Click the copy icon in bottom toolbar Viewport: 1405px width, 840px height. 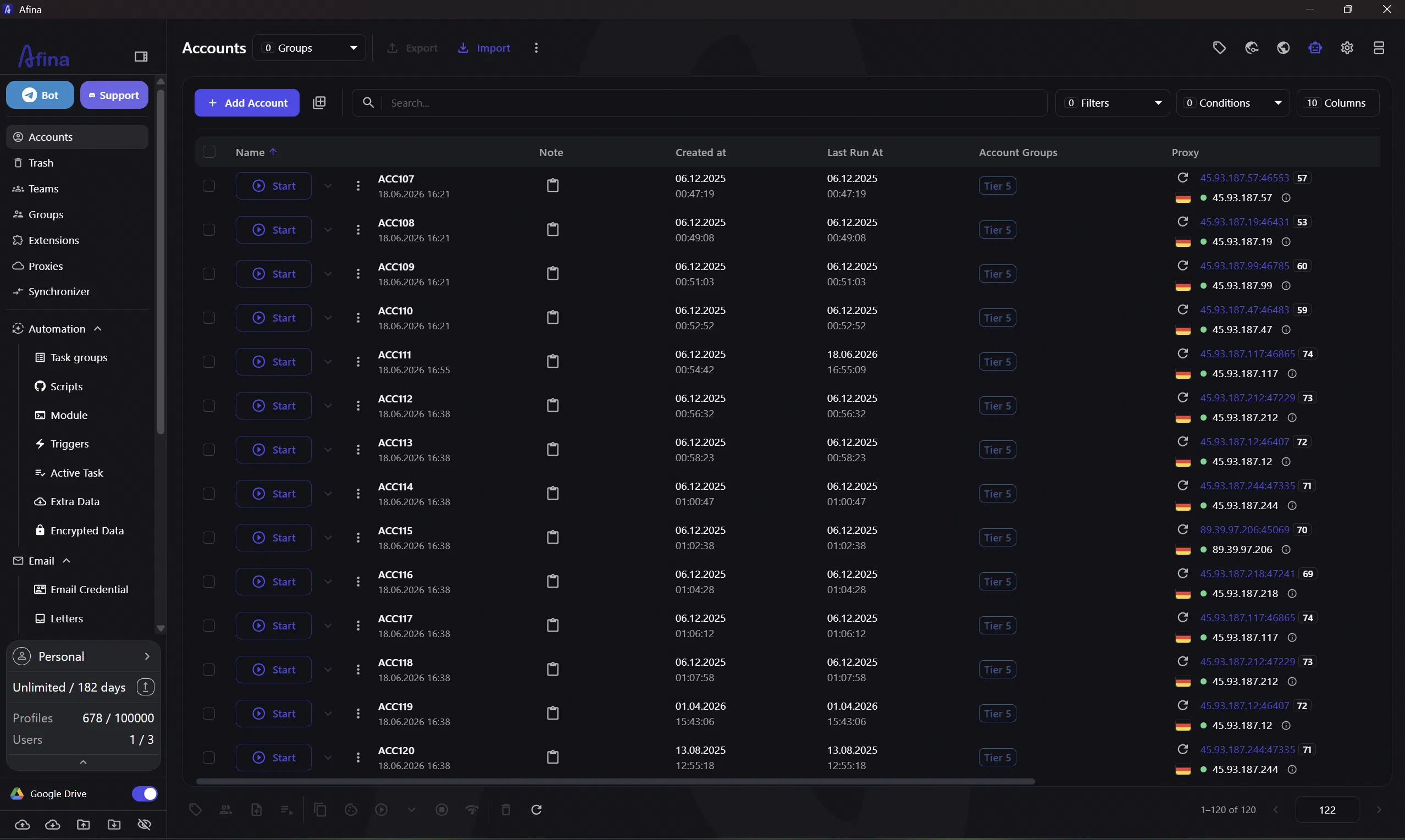pyautogui.click(x=320, y=810)
